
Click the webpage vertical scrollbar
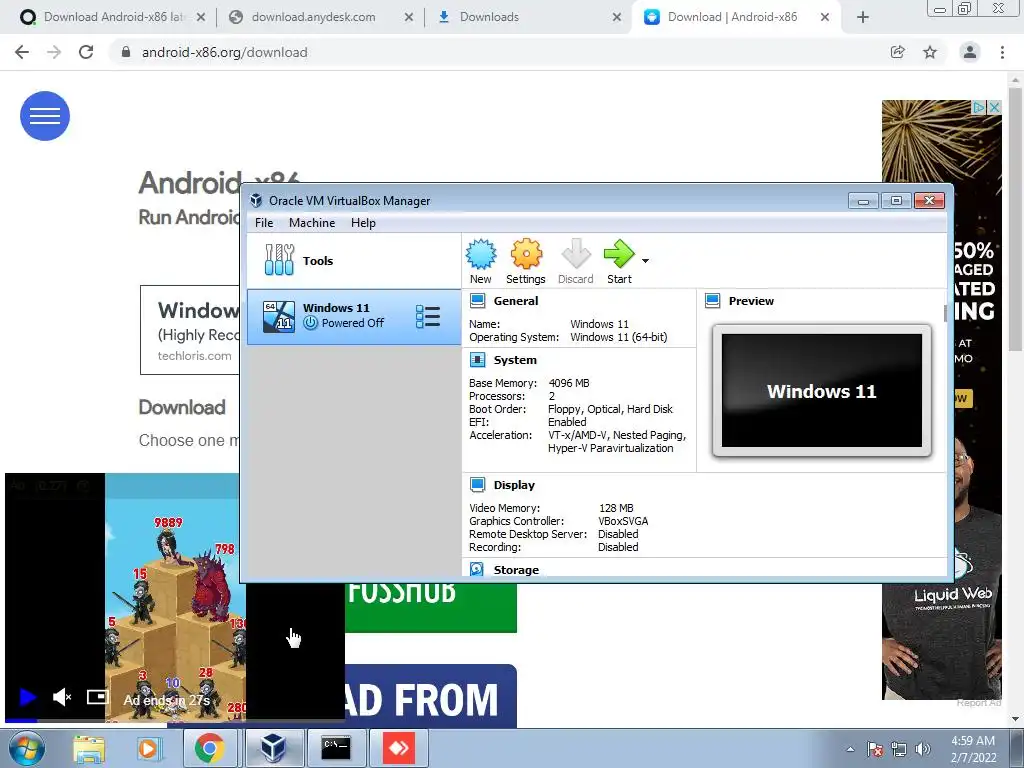pos(1016,219)
